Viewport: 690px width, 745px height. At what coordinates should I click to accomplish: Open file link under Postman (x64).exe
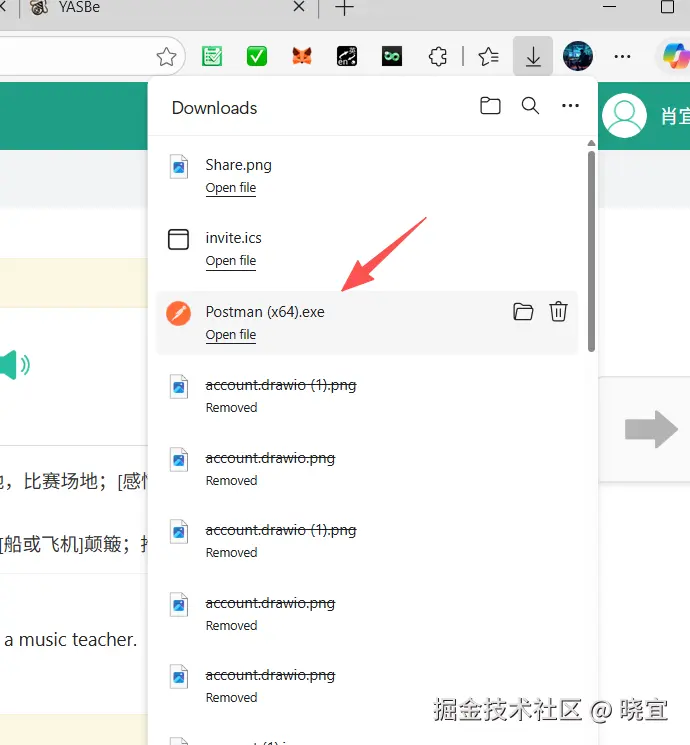pyautogui.click(x=231, y=335)
